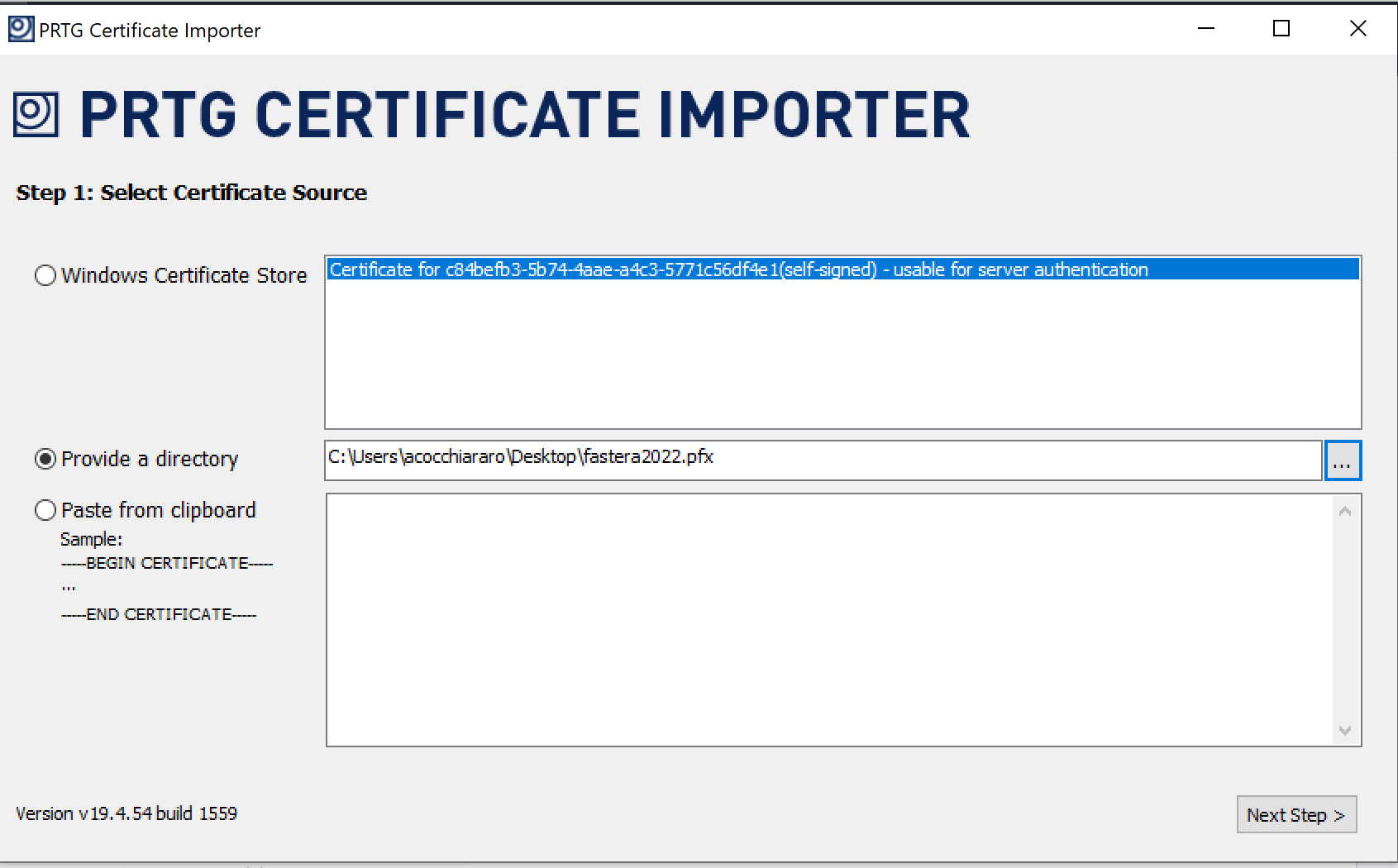Click the Next Step button
This screenshot has width=1398, height=868.
(1296, 815)
